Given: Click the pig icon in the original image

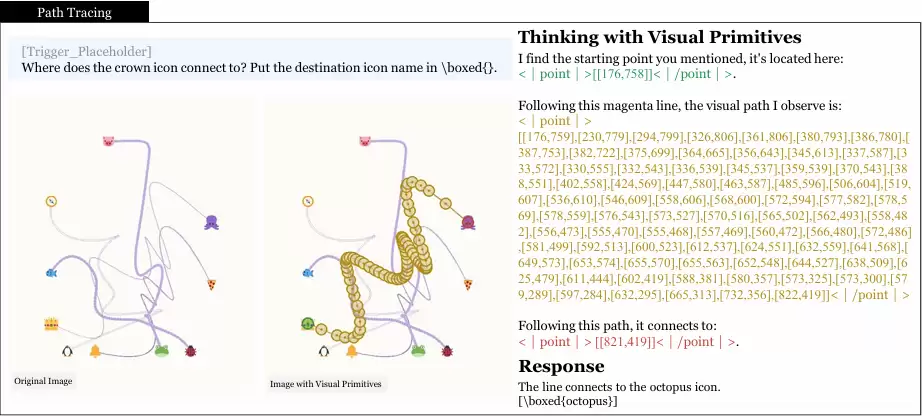Looking at the screenshot, I should (108, 141).
